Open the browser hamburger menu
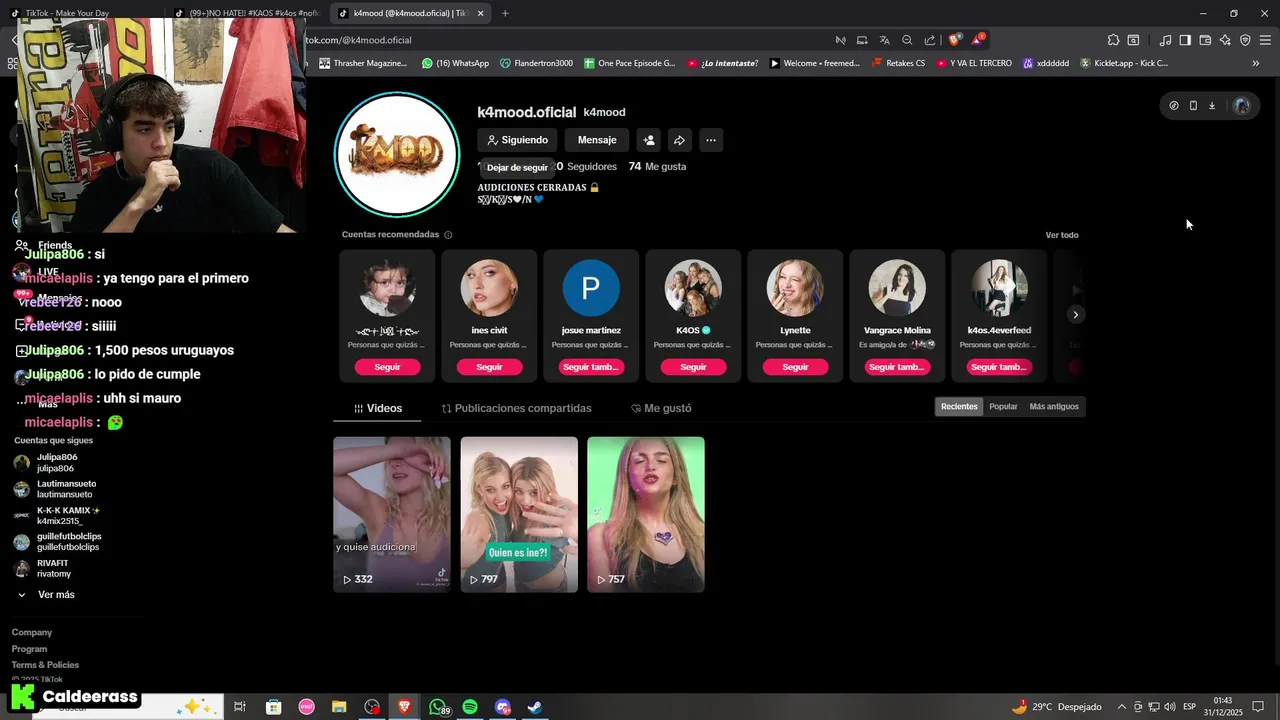Image resolution: width=1280 pixels, height=720 pixels. [x=1266, y=40]
